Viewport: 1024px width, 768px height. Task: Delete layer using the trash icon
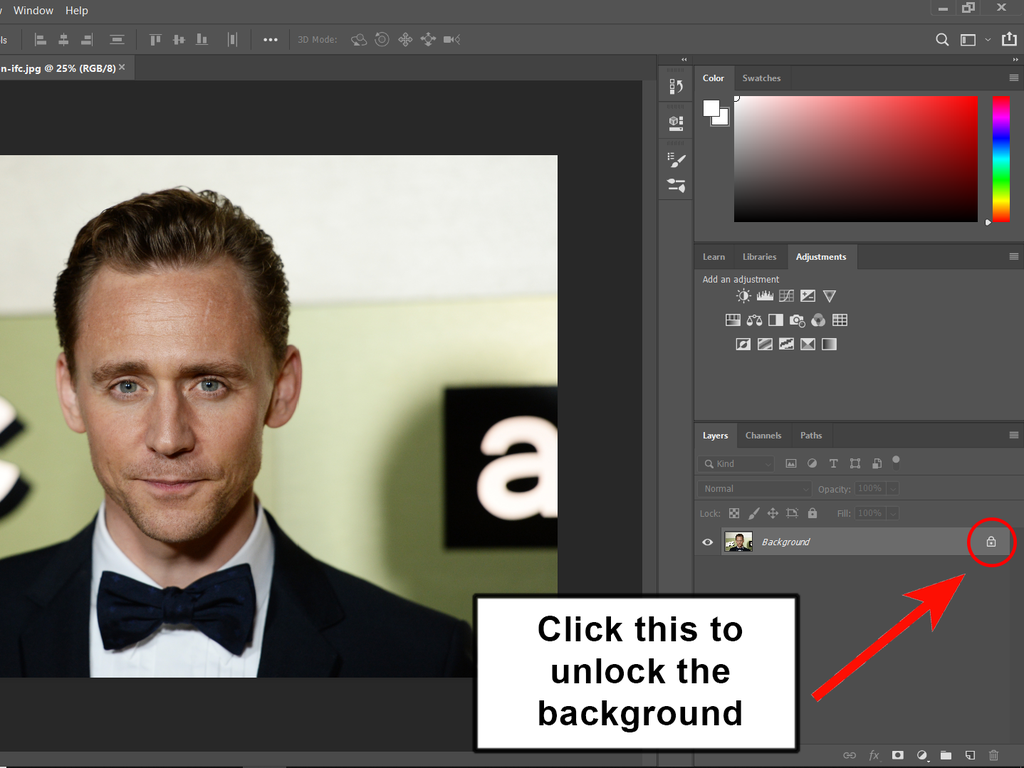pyautogui.click(x=993, y=755)
